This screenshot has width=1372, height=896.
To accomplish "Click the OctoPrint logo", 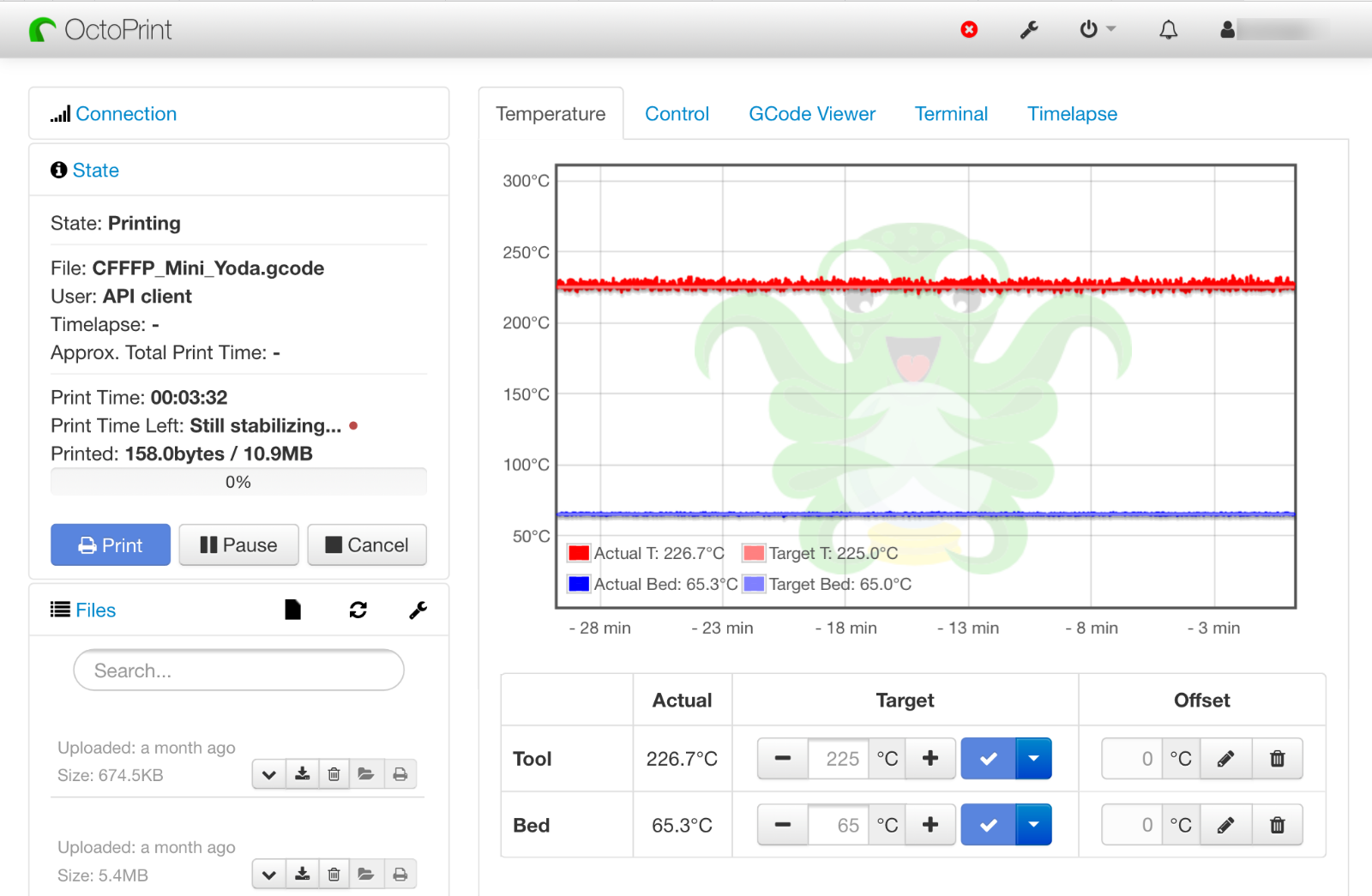I will [100, 30].
